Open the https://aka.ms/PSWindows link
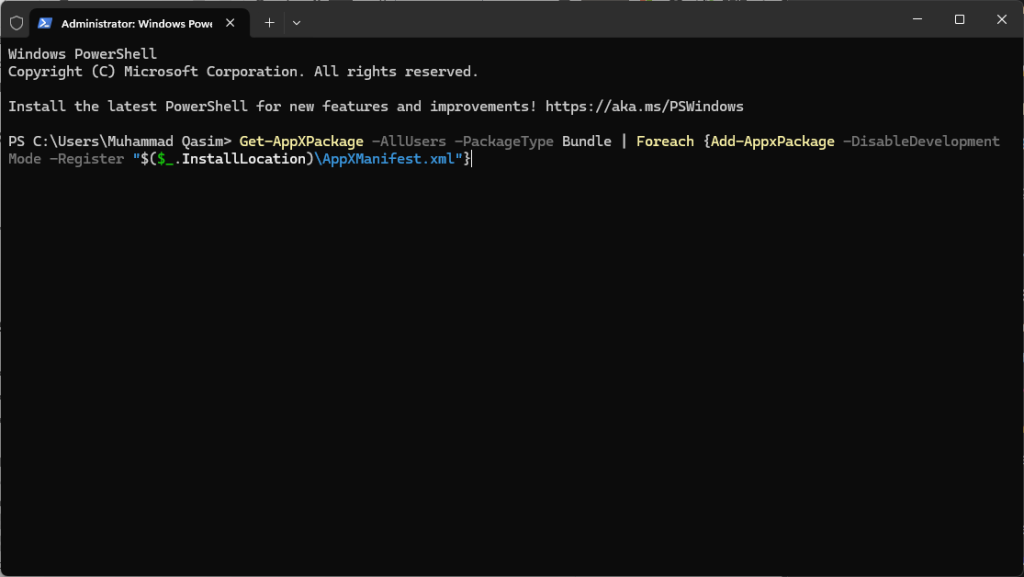Viewport: 1024px width, 577px height. [x=644, y=106]
